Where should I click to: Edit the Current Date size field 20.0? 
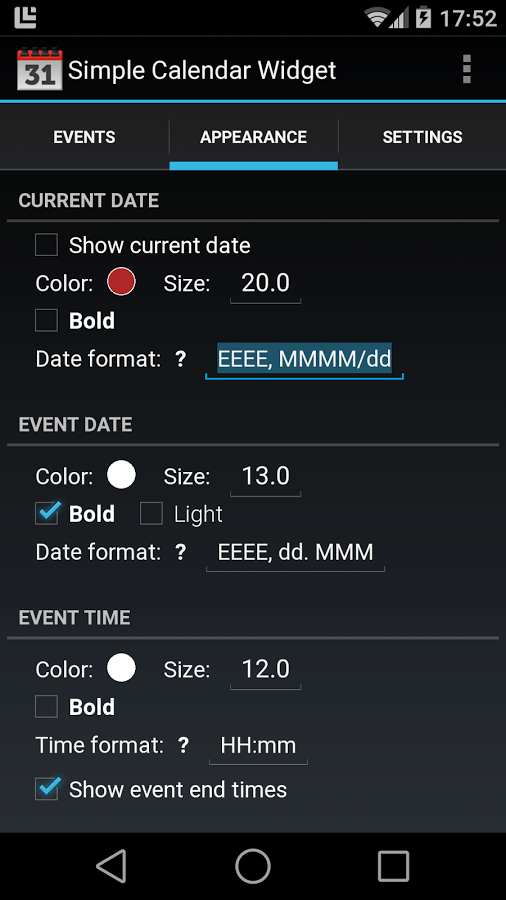(x=266, y=283)
